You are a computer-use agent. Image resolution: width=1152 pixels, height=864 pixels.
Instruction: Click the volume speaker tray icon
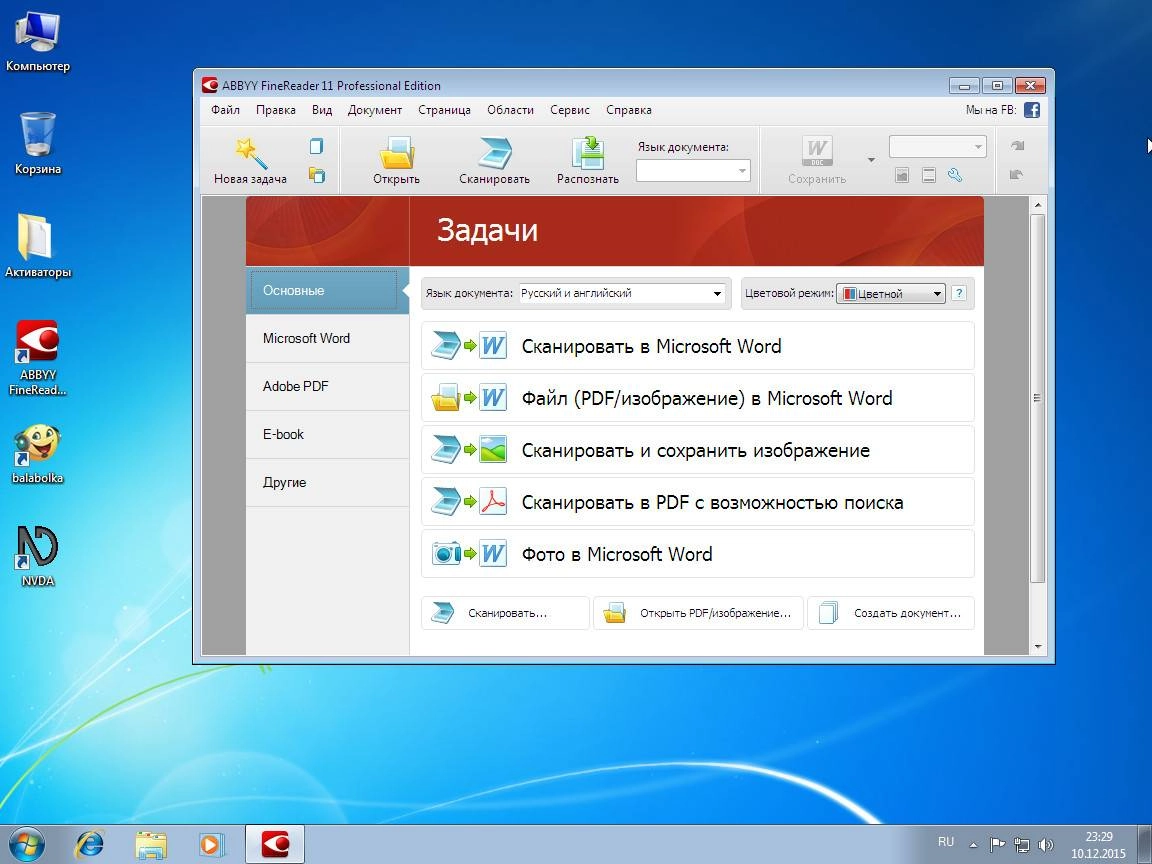tap(1045, 845)
